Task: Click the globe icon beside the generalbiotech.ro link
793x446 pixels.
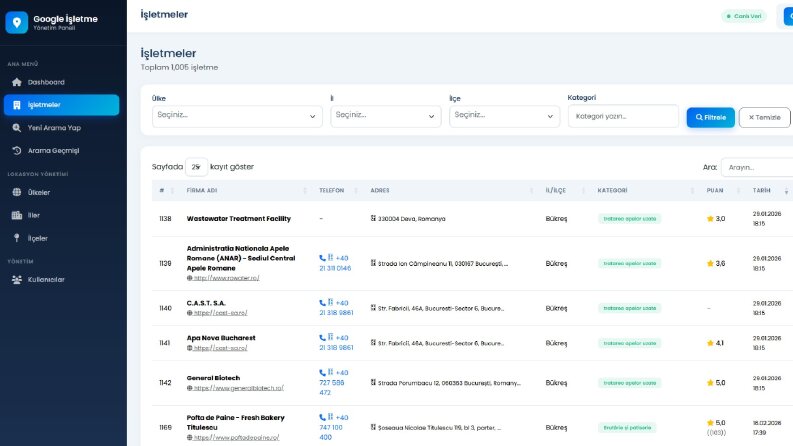Action: pos(190,388)
